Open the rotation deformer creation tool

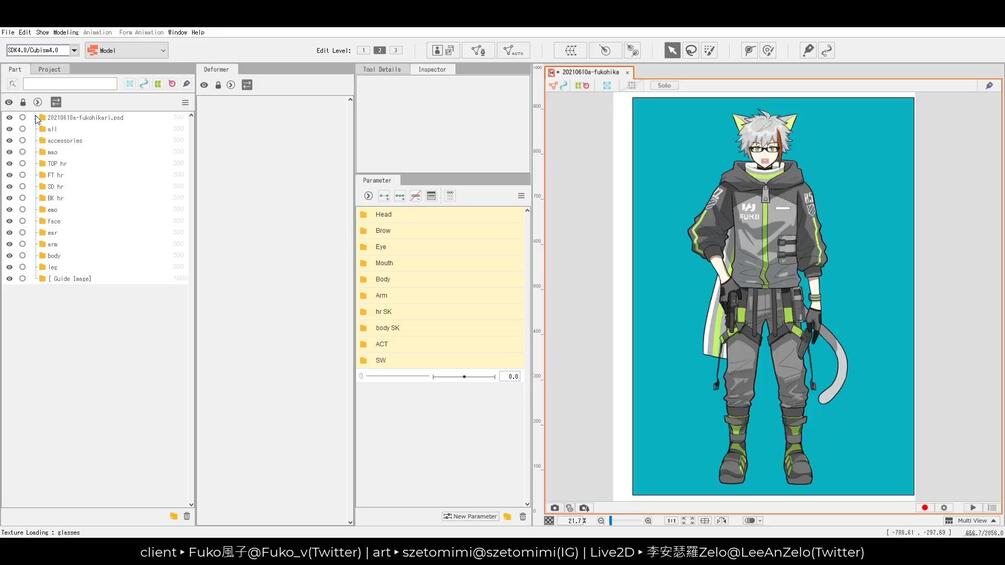tap(604, 50)
